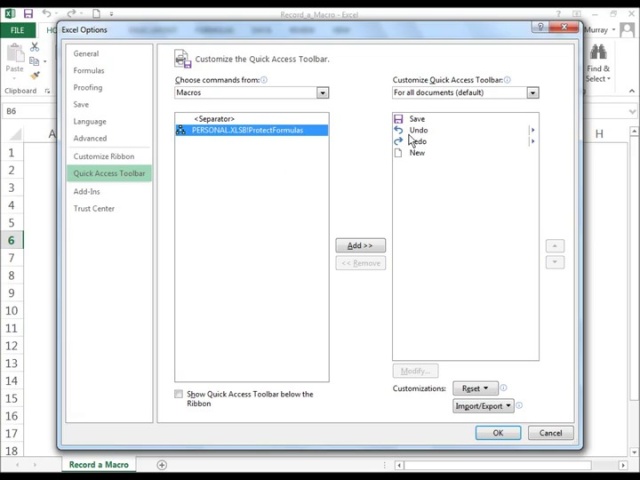The width and height of the screenshot is (640, 480).
Task: Expand the Undo submenu arrow in list
Action: [x=533, y=130]
